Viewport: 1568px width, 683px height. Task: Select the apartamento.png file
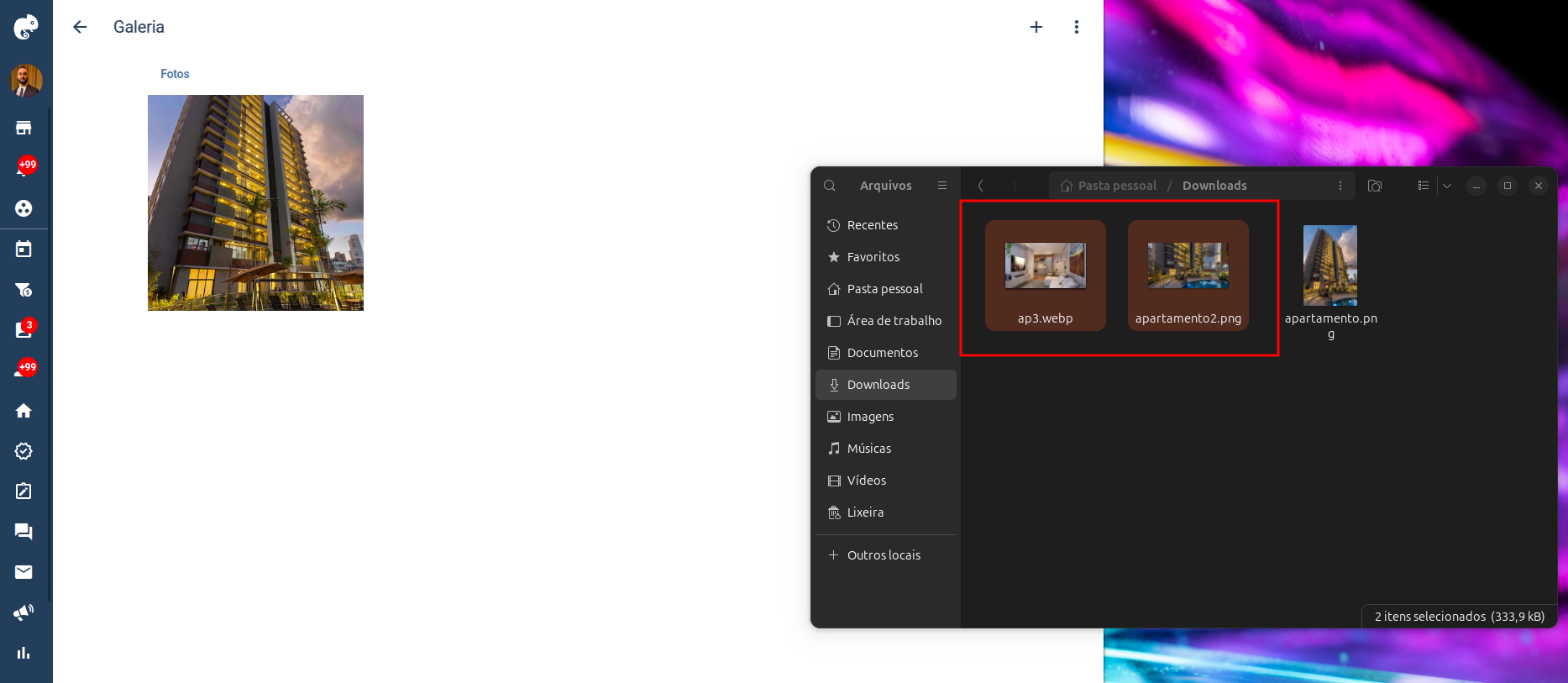coord(1330,282)
